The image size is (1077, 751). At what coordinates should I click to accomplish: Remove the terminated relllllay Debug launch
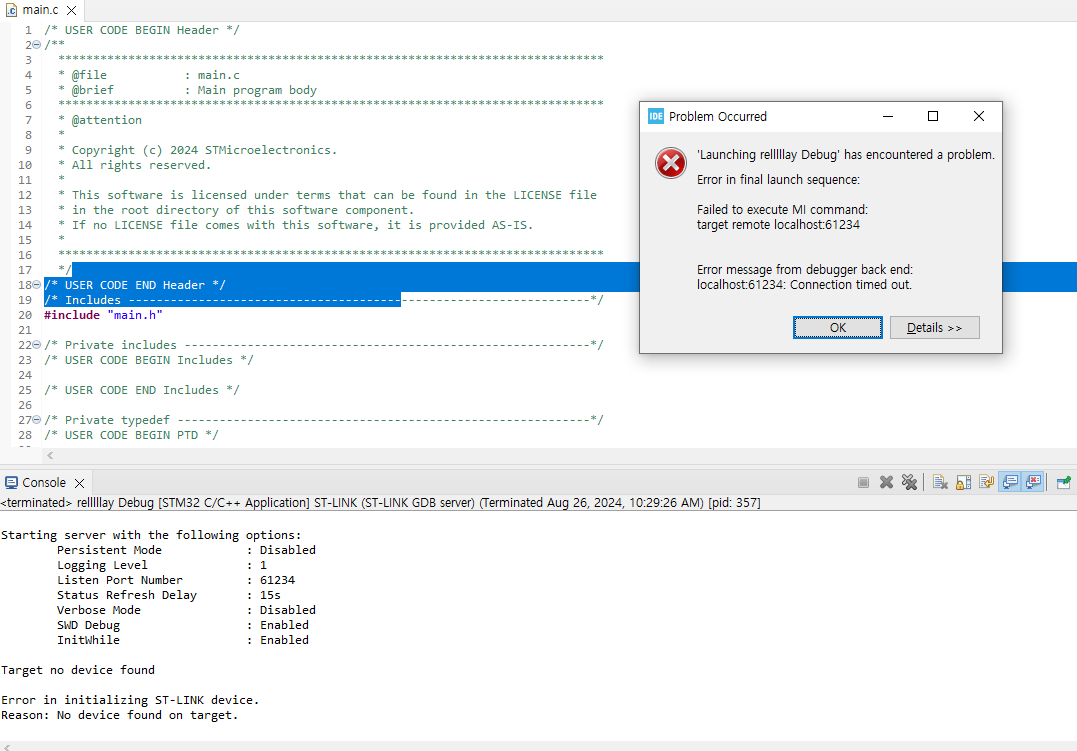coord(886,482)
